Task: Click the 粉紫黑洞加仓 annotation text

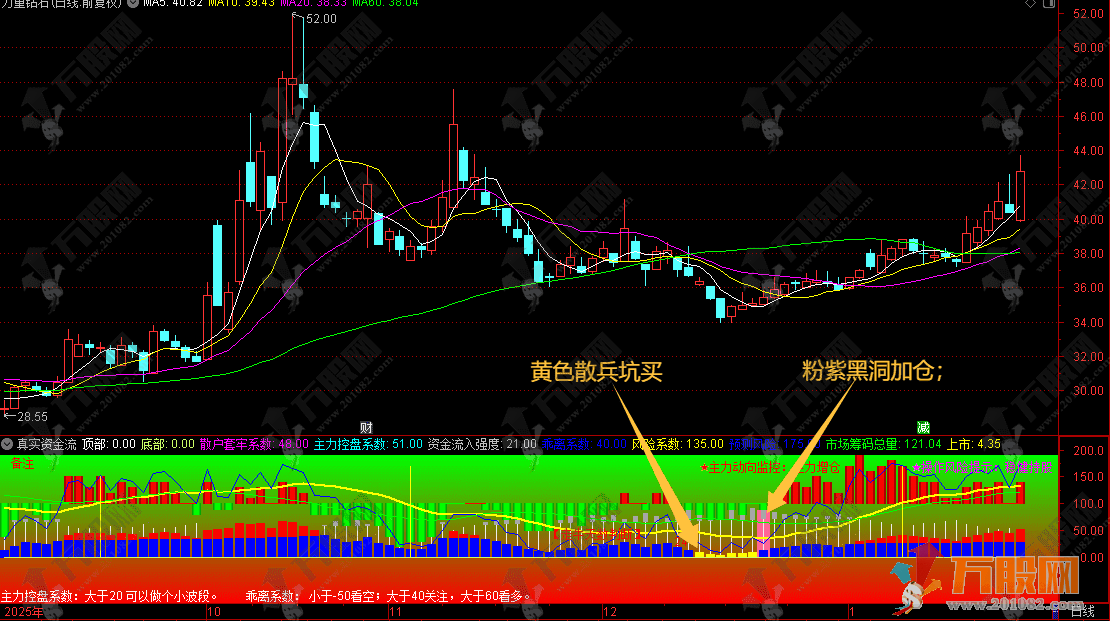Action: click(873, 370)
